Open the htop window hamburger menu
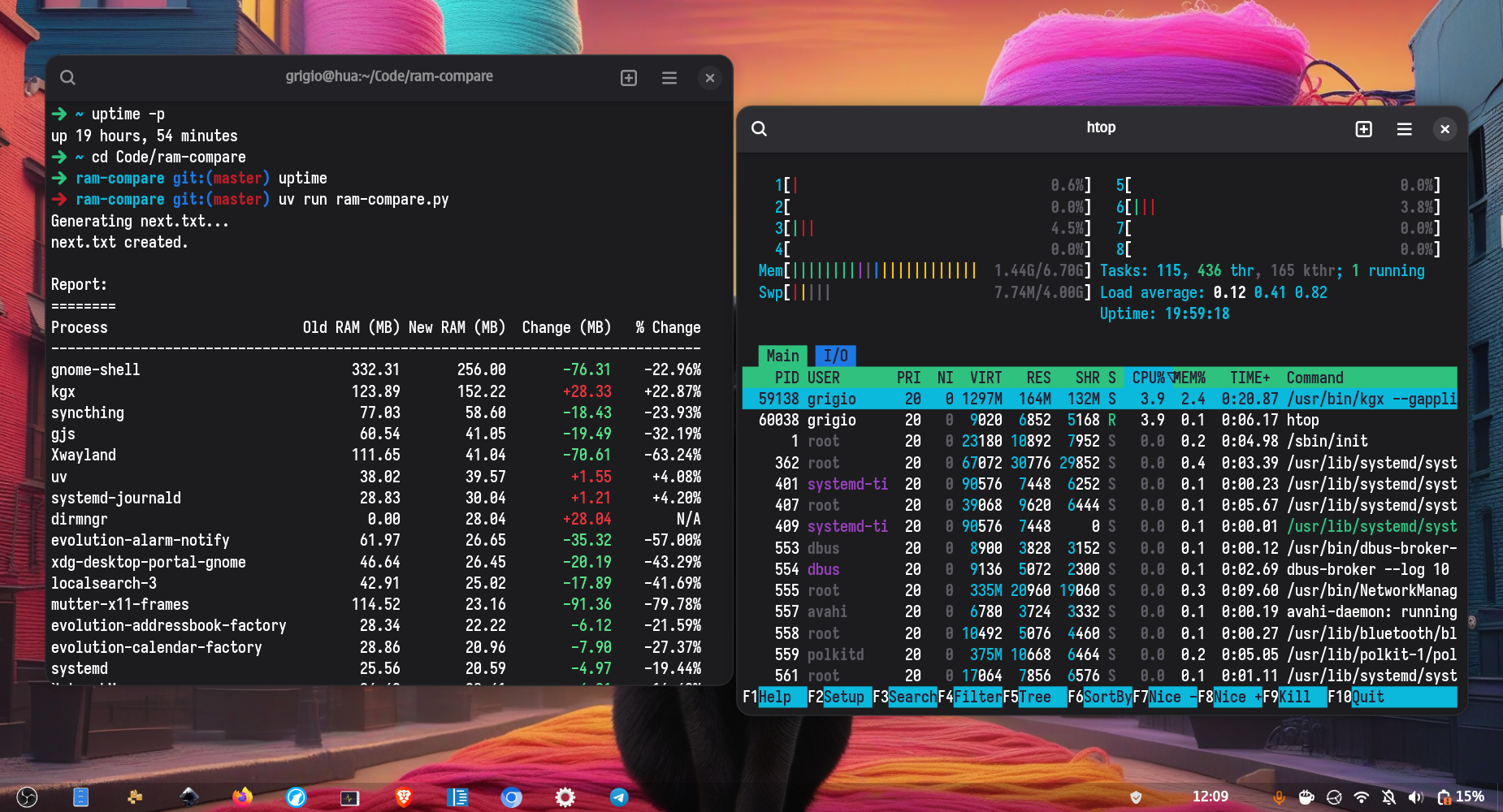The image size is (1503, 812). tap(1405, 128)
